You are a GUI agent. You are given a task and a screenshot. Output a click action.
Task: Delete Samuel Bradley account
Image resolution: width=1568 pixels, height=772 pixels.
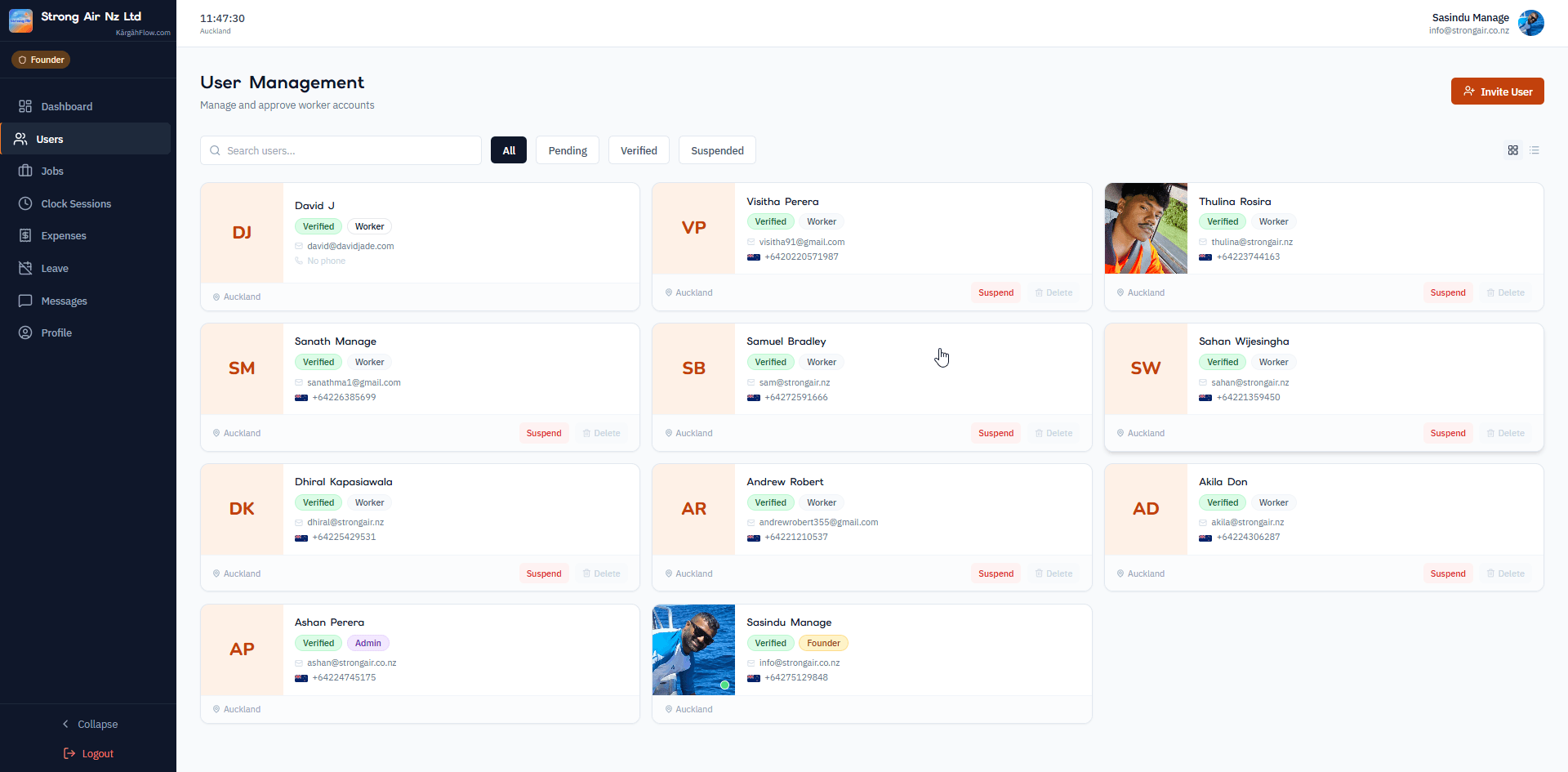click(x=1053, y=433)
